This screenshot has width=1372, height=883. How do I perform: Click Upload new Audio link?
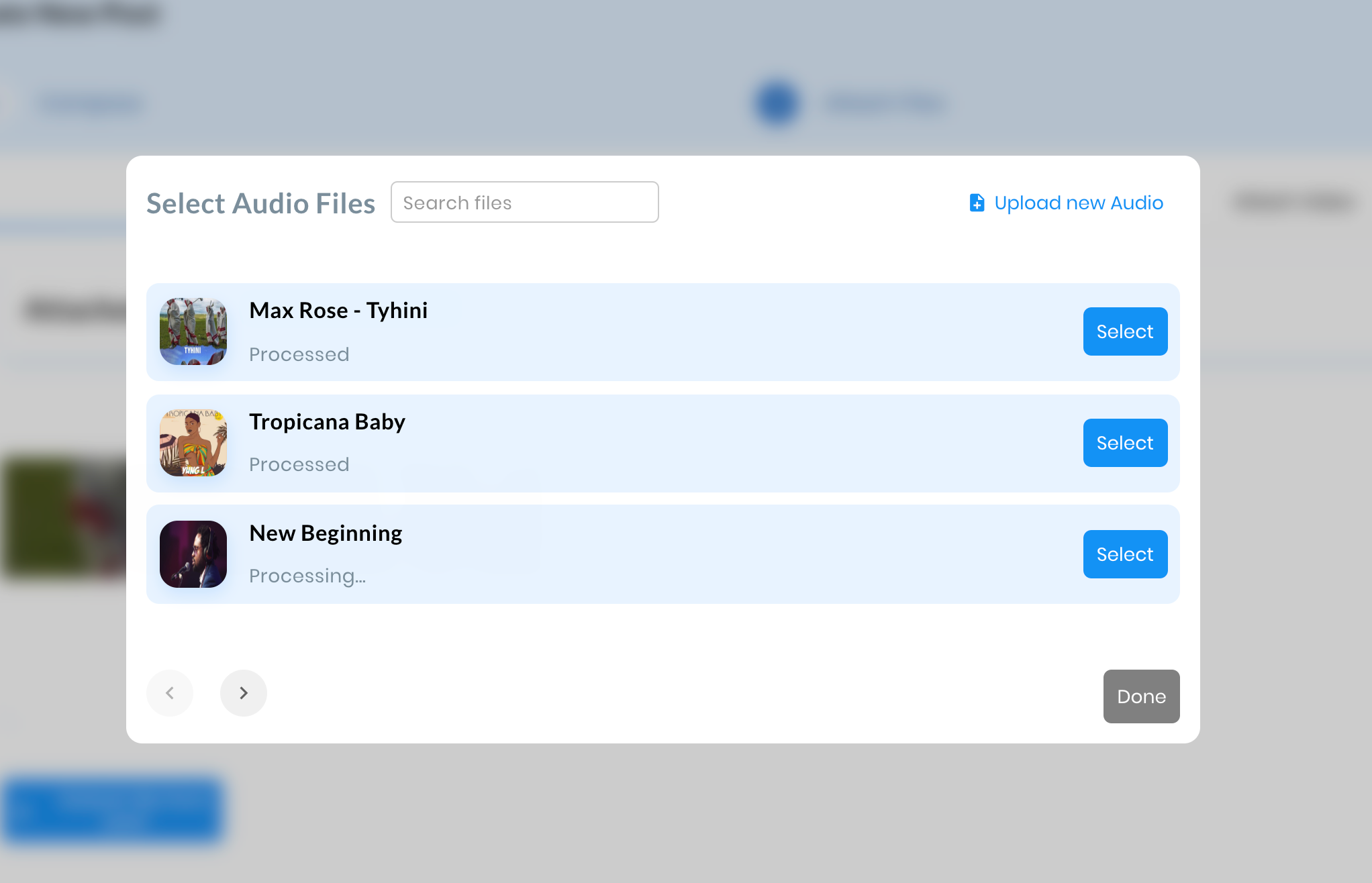1066,203
